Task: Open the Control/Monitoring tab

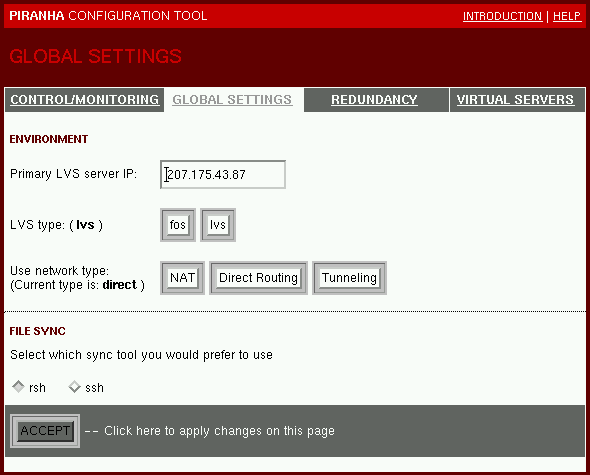Action: [84, 100]
